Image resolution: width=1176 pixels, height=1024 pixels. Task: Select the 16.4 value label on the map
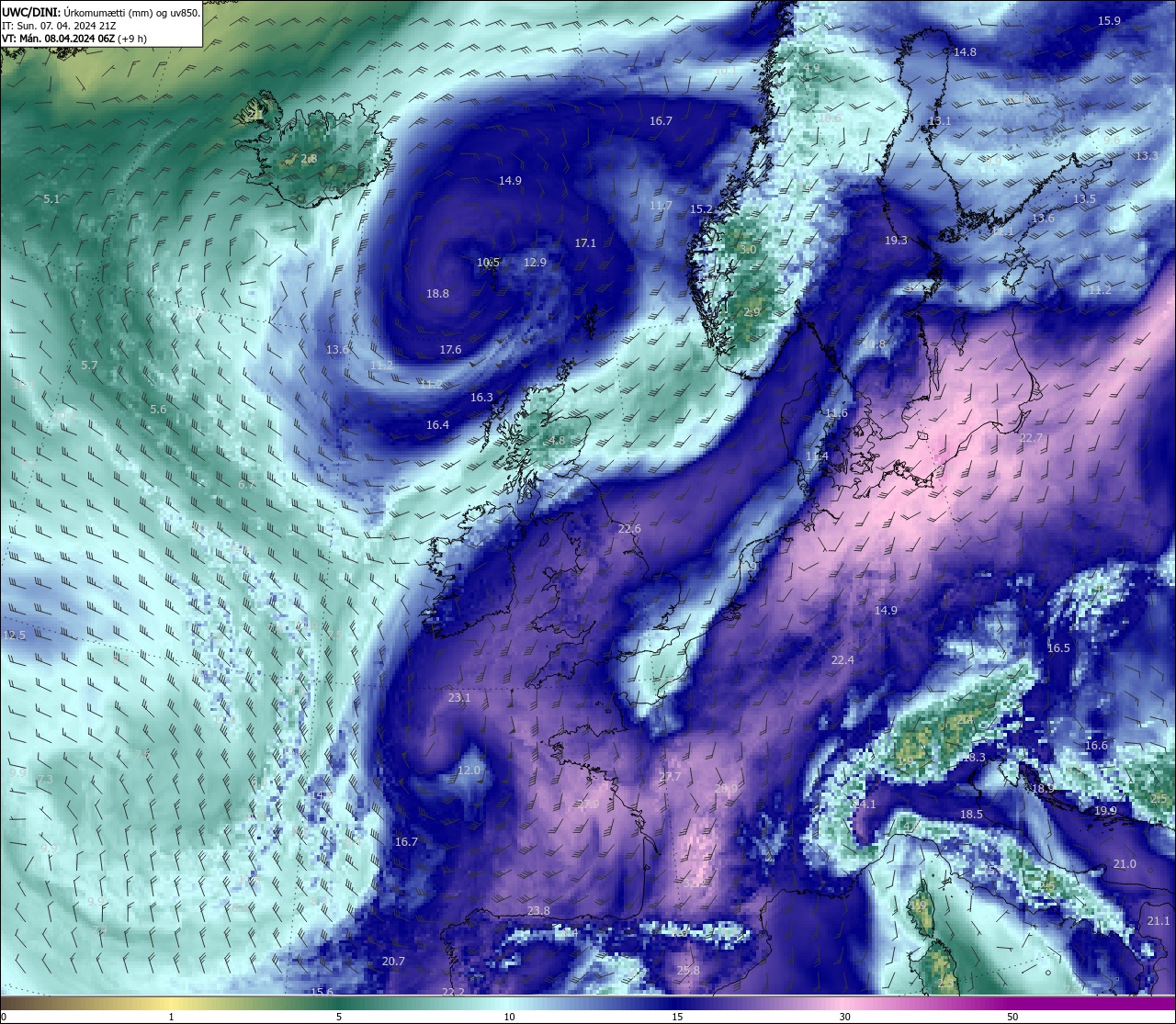click(x=437, y=425)
